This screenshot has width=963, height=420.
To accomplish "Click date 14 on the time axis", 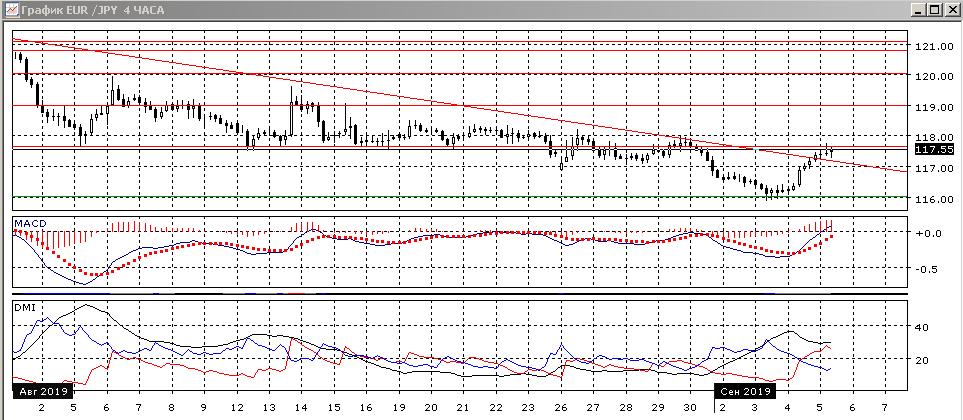I will click(301, 409).
